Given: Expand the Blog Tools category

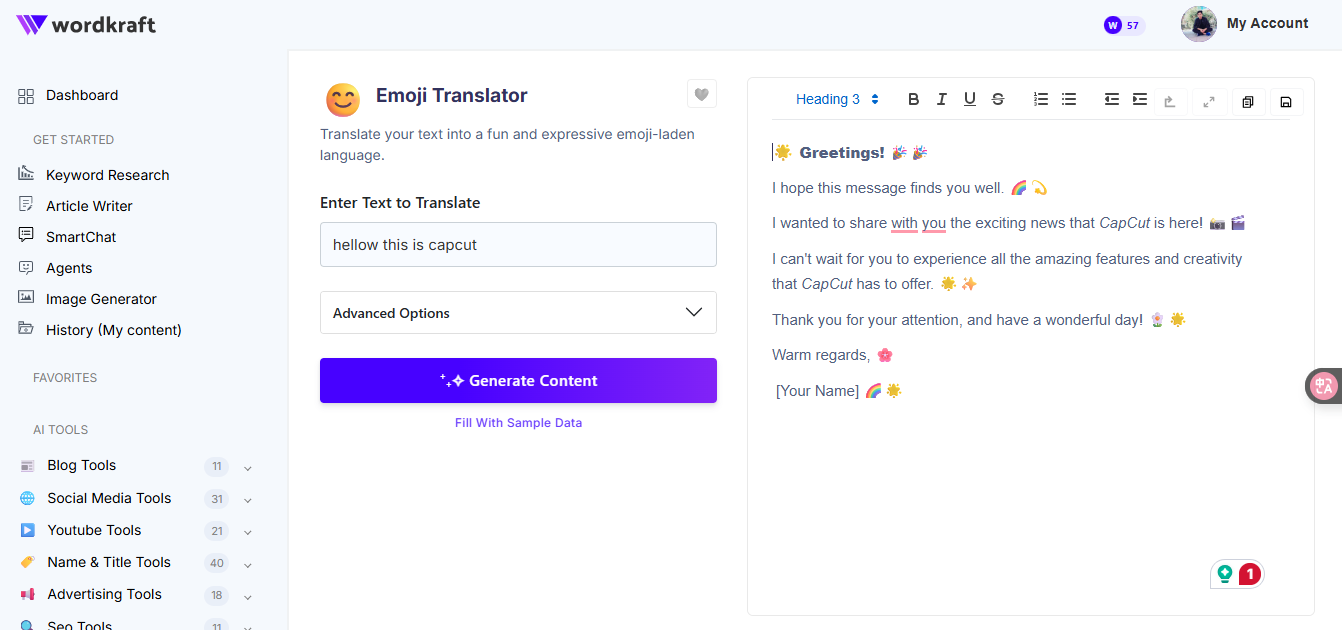Looking at the screenshot, I should point(247,467).
